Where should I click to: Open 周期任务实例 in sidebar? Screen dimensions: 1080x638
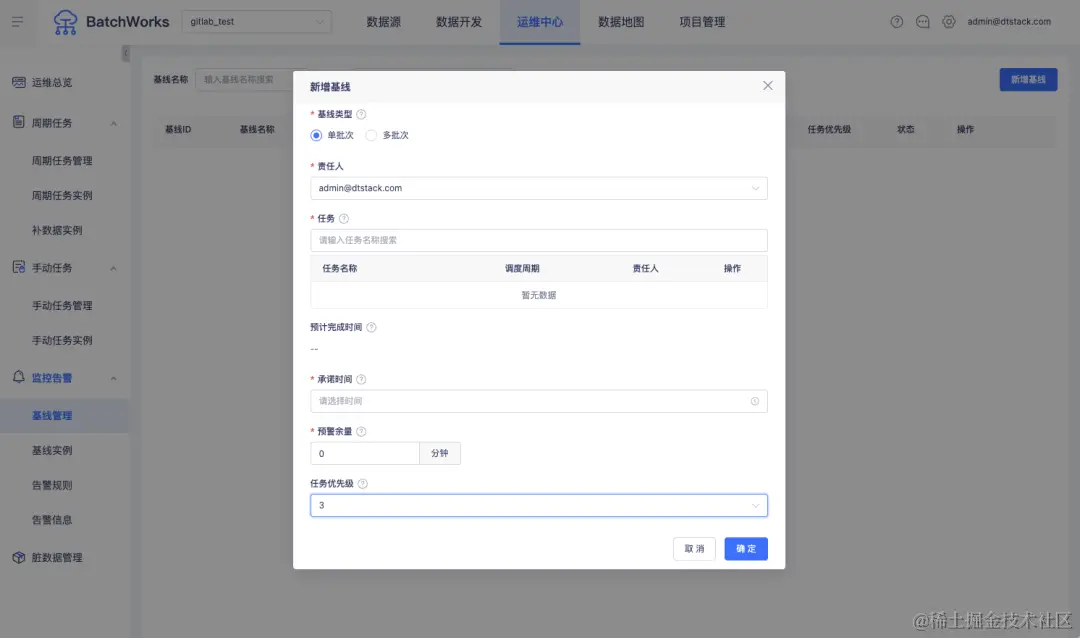click(62, 196)
